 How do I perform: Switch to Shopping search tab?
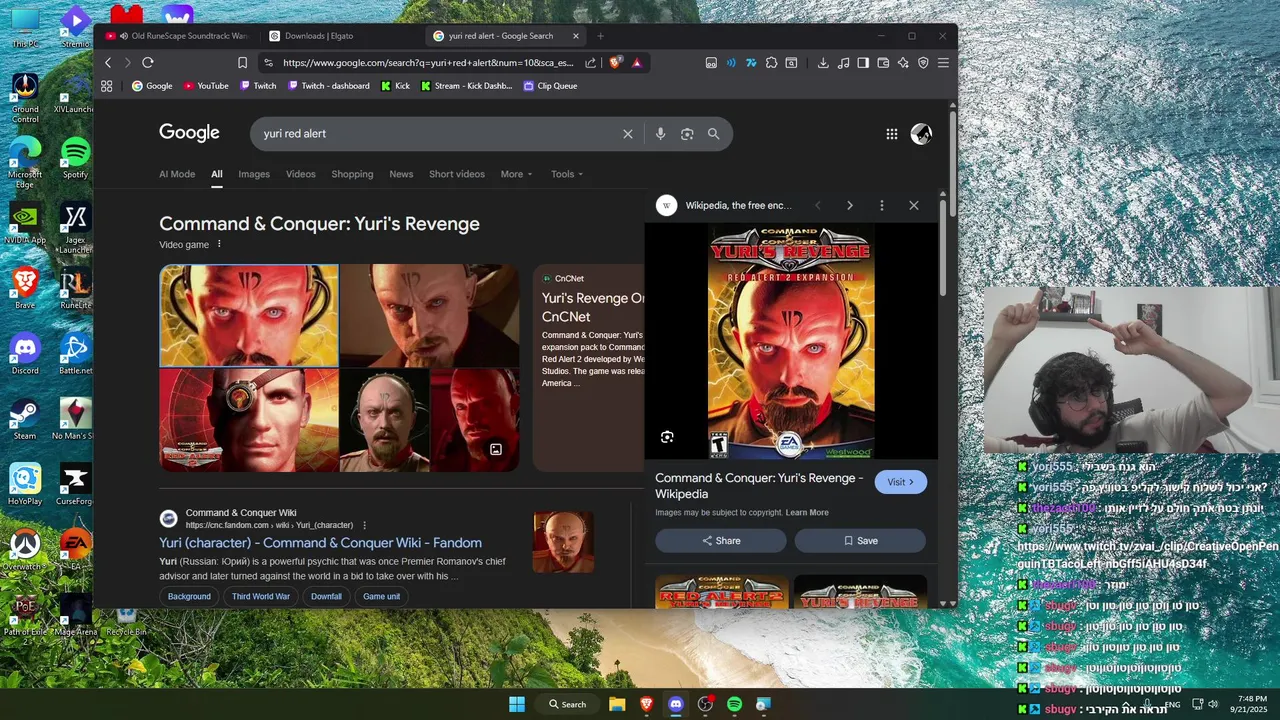(352, 174)
